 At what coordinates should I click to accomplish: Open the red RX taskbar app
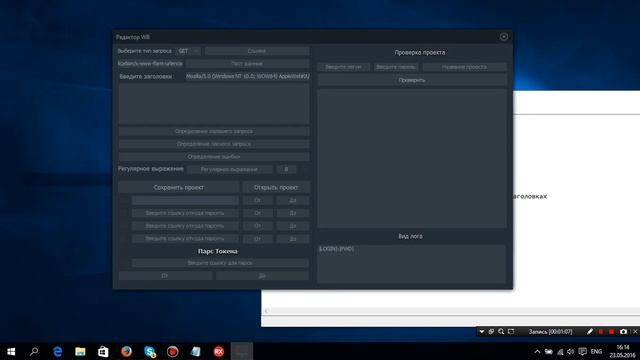click(219, 351)
